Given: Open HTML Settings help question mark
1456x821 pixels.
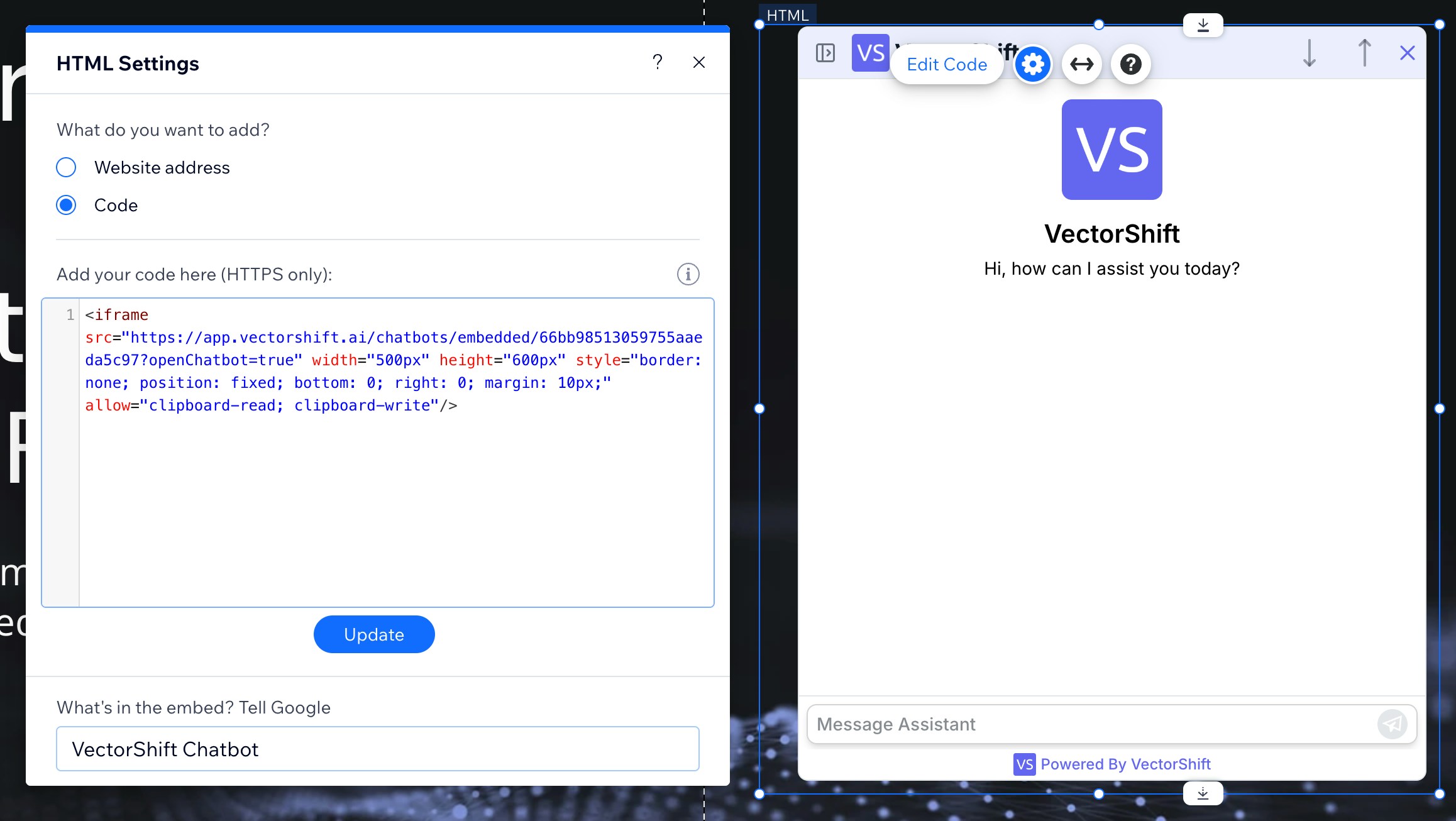Looking at the screenshot, I should [x=658, y=62].
